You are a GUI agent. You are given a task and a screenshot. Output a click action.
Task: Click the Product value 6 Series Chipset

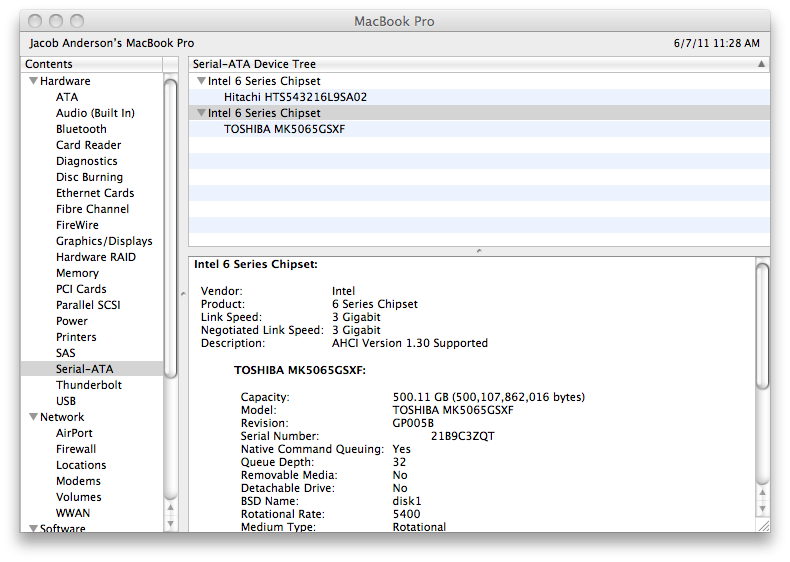(x=375, y=304)
